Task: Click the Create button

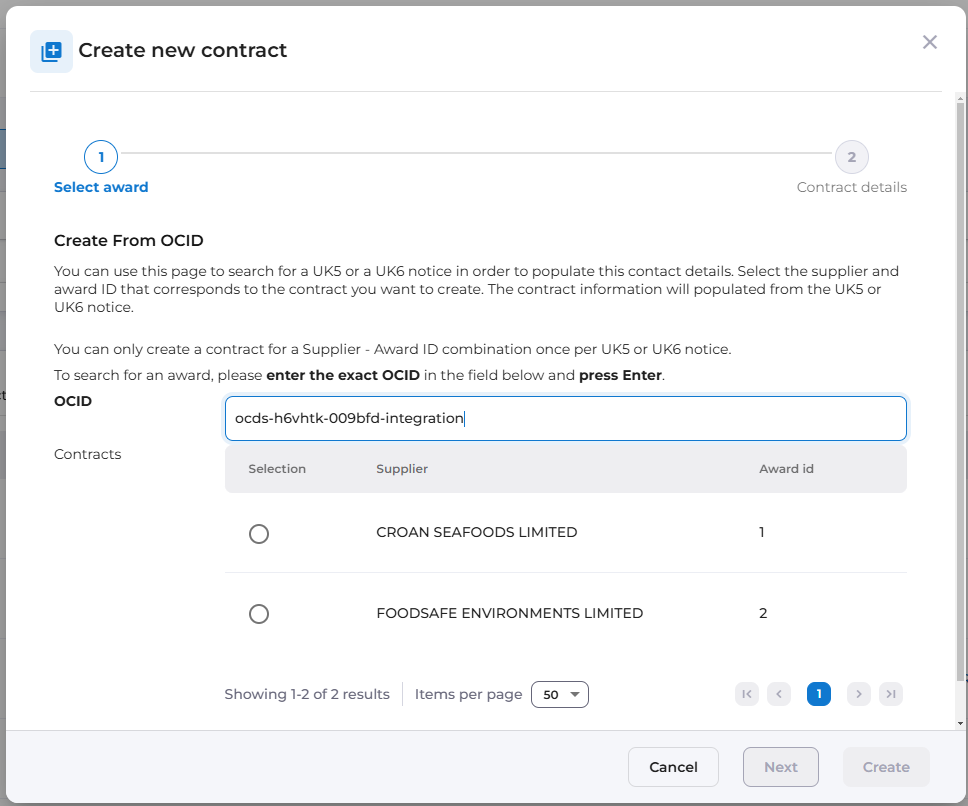Action: point(886,767)
